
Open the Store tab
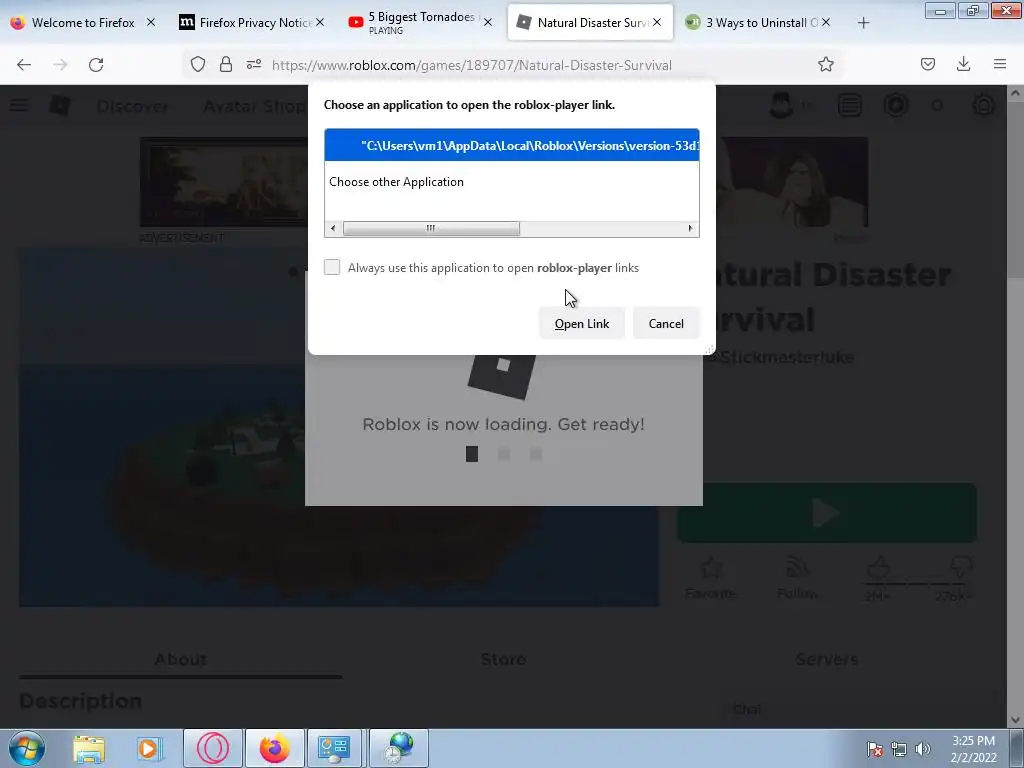click(504, 659)
